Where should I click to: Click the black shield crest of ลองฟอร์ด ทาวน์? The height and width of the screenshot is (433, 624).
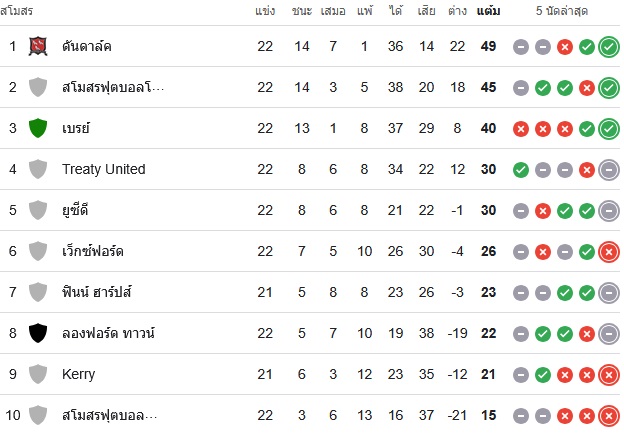[x=38, y=333]
